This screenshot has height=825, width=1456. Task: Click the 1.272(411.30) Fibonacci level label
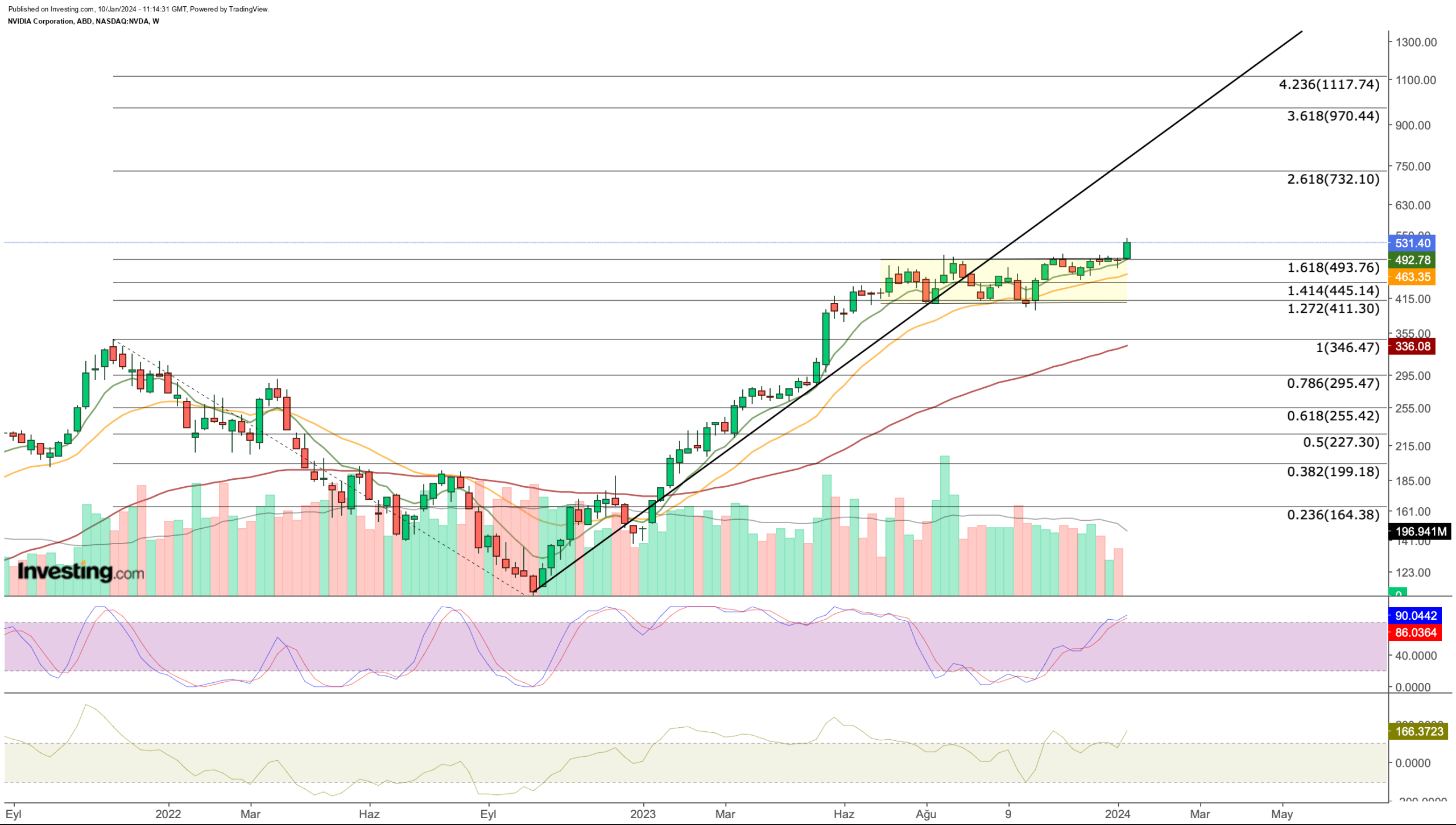point(1333,309)
